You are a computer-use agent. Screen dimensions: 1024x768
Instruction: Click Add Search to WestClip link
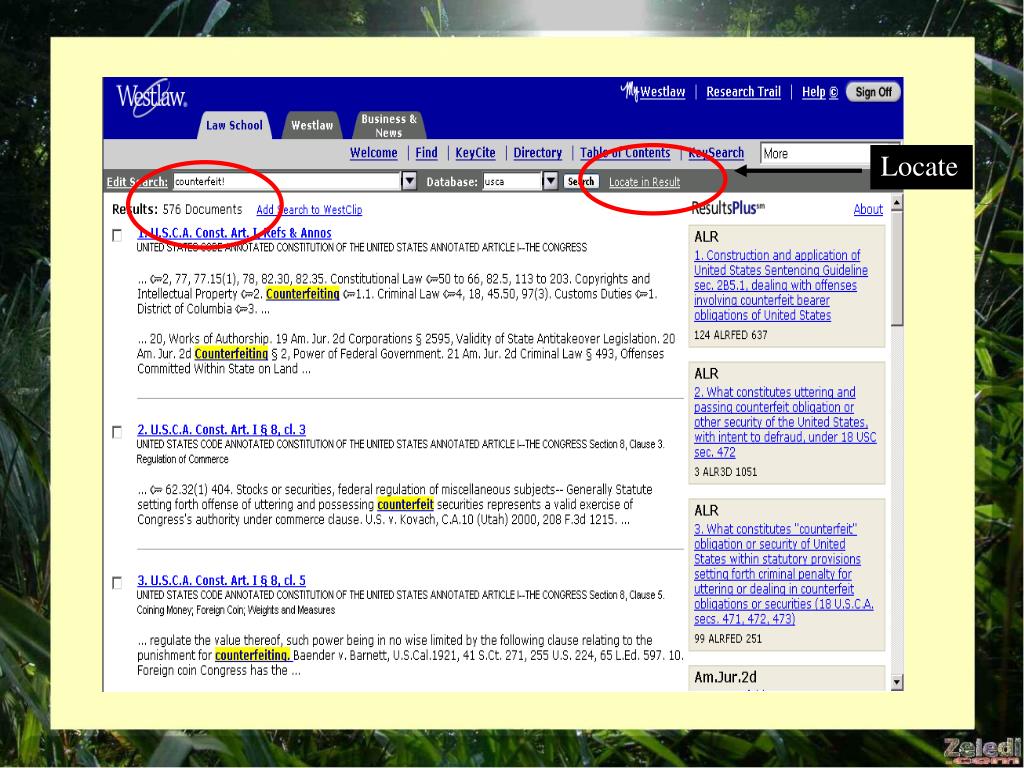click(309, 210)
